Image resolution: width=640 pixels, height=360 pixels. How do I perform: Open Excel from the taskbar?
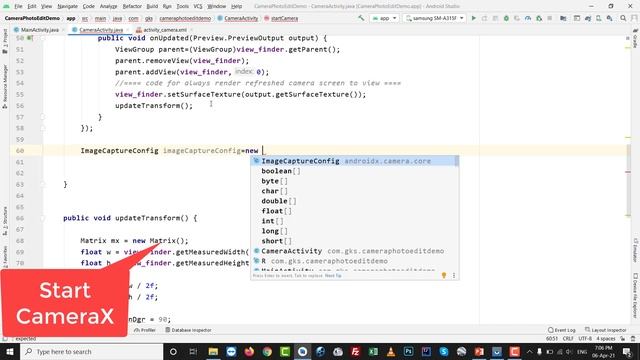click(x=373, y=351)
